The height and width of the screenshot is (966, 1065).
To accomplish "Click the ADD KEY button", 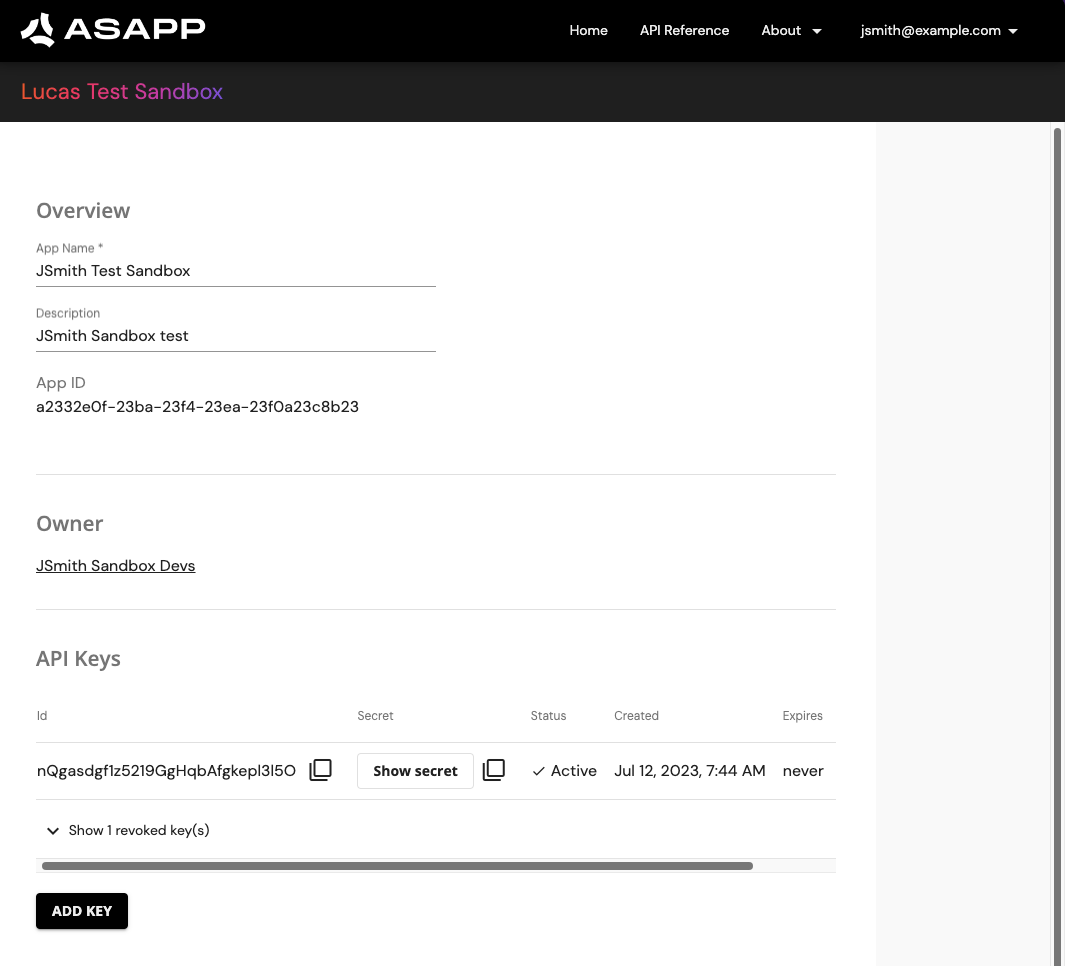I will click(x=82, y=911).
